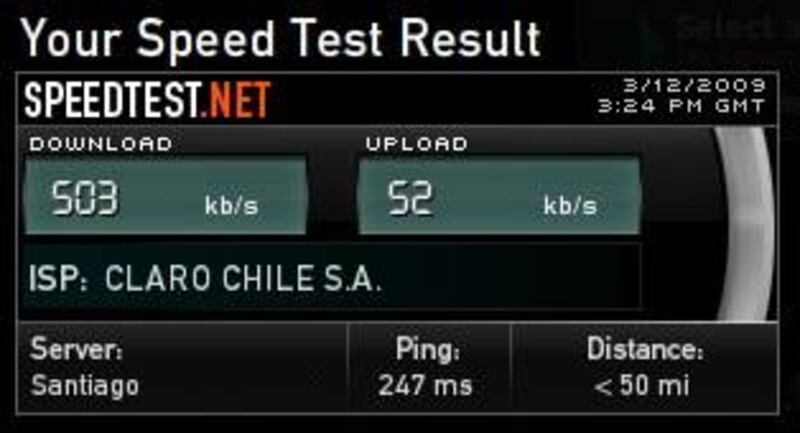
Task: Click the ISP name CLARO CHILE S.A.
Action: coord(243,278)
